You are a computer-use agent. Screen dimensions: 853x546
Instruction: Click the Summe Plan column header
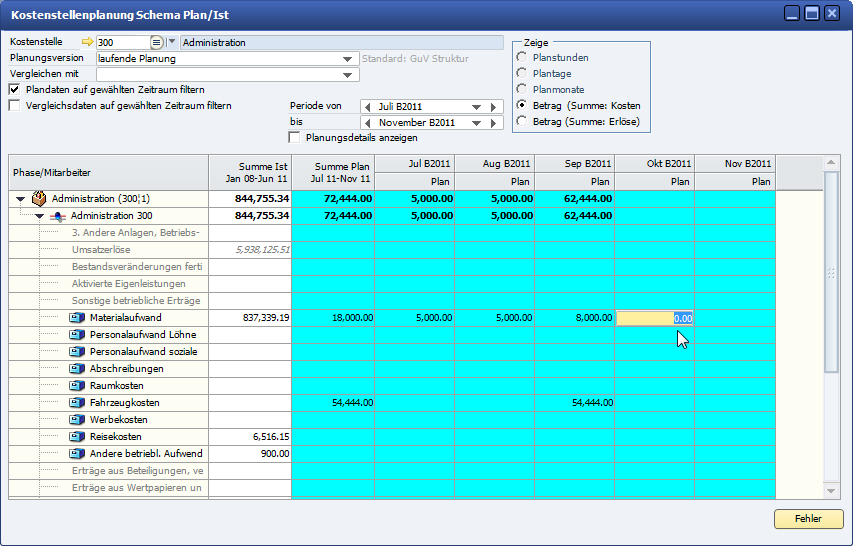point(333,172)
